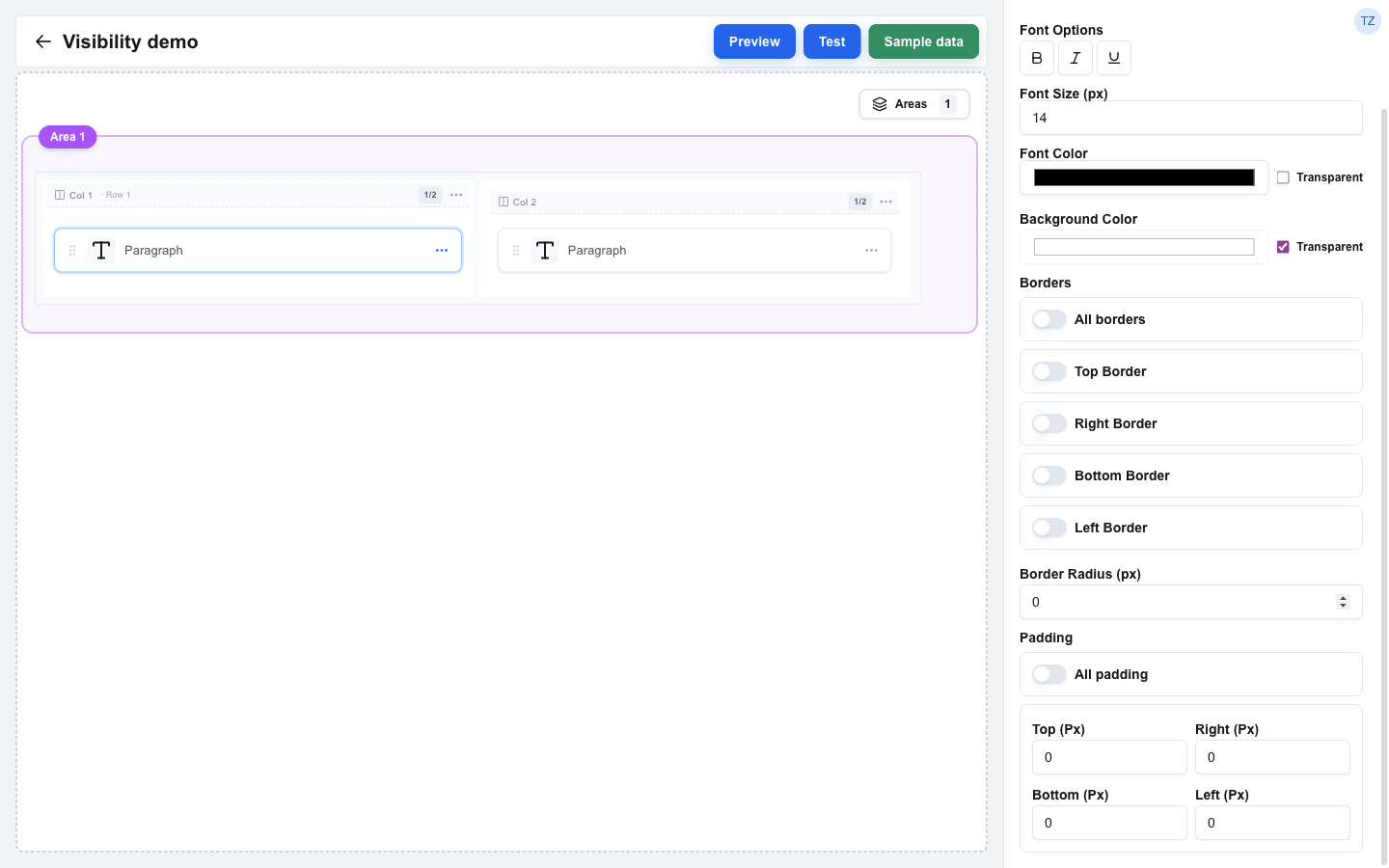Go back using the left arrow

42,41
